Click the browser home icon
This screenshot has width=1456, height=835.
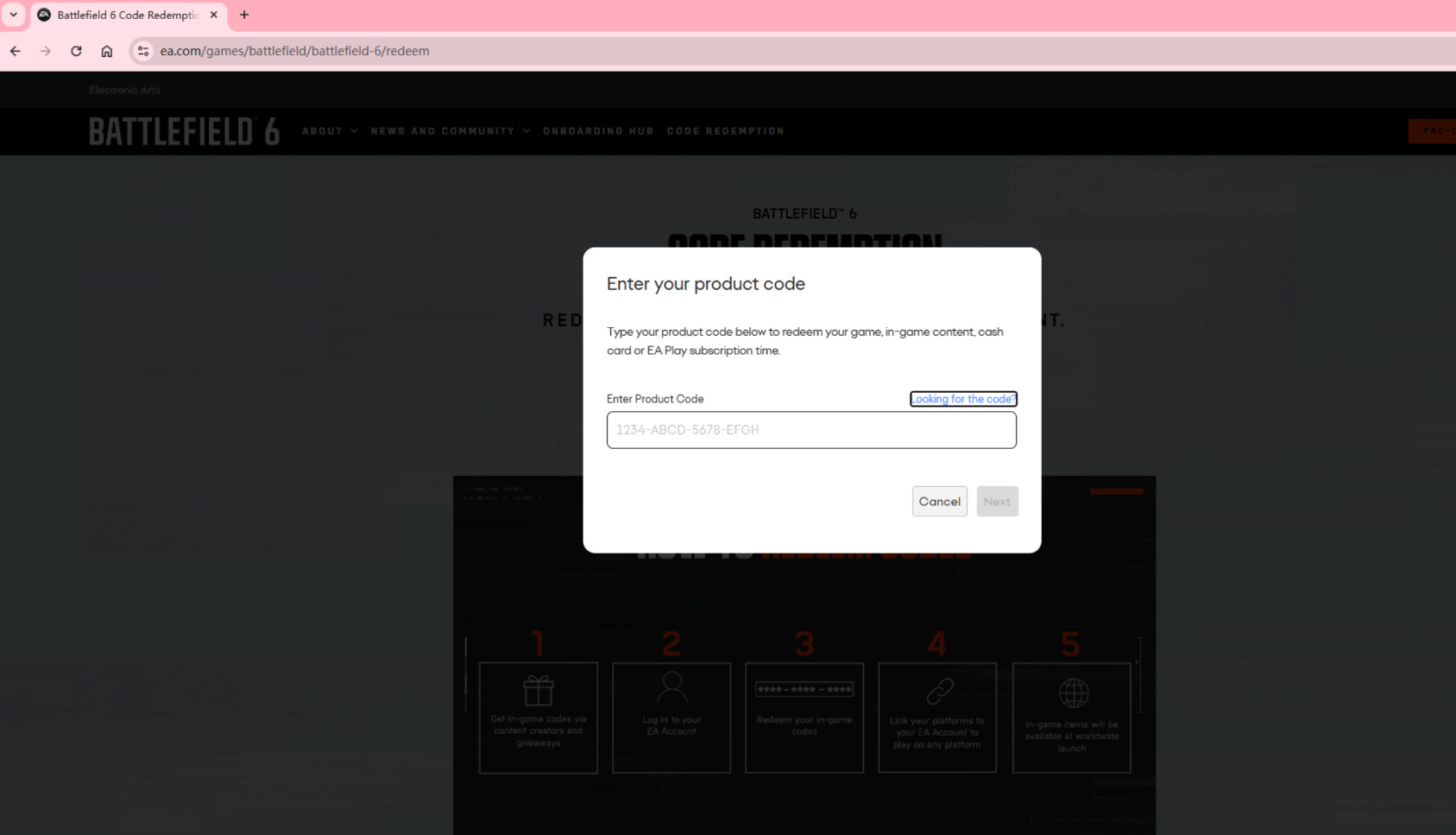[107, 51]
